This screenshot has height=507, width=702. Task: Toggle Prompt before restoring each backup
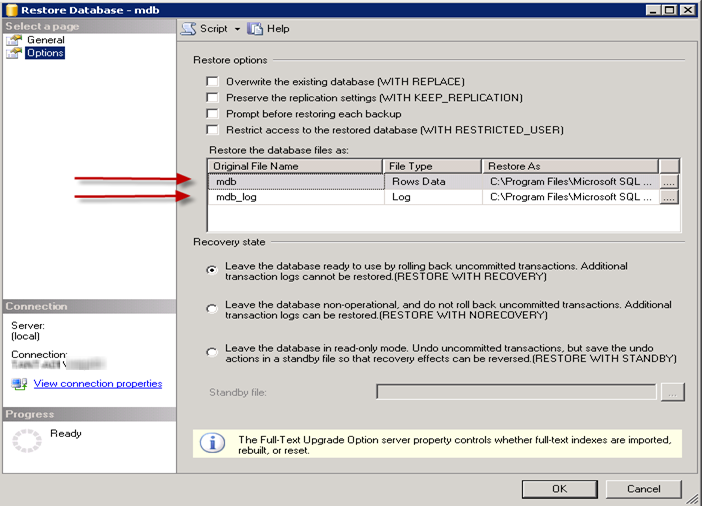coord(212,114)
